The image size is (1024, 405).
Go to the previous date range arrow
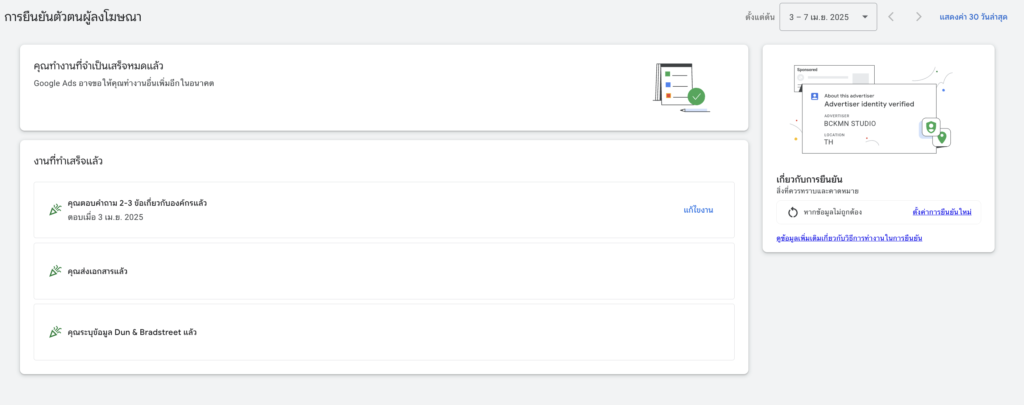point(891,17)
